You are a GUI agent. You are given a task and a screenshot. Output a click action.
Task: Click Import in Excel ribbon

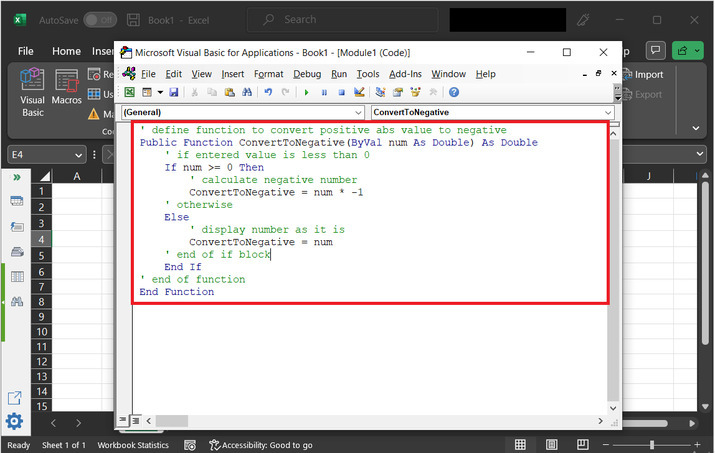643,74
